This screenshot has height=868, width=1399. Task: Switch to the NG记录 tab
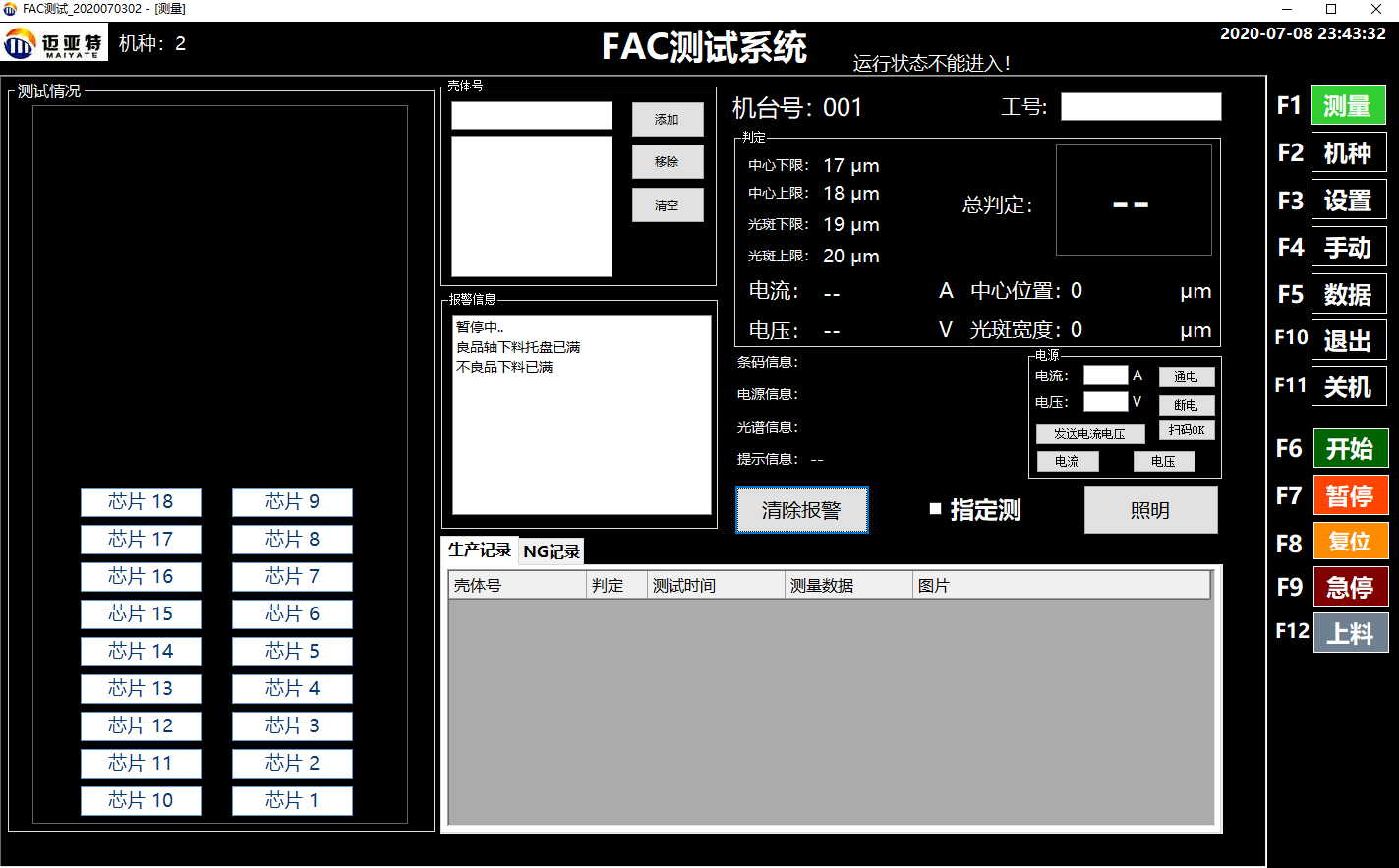point(552,551)
